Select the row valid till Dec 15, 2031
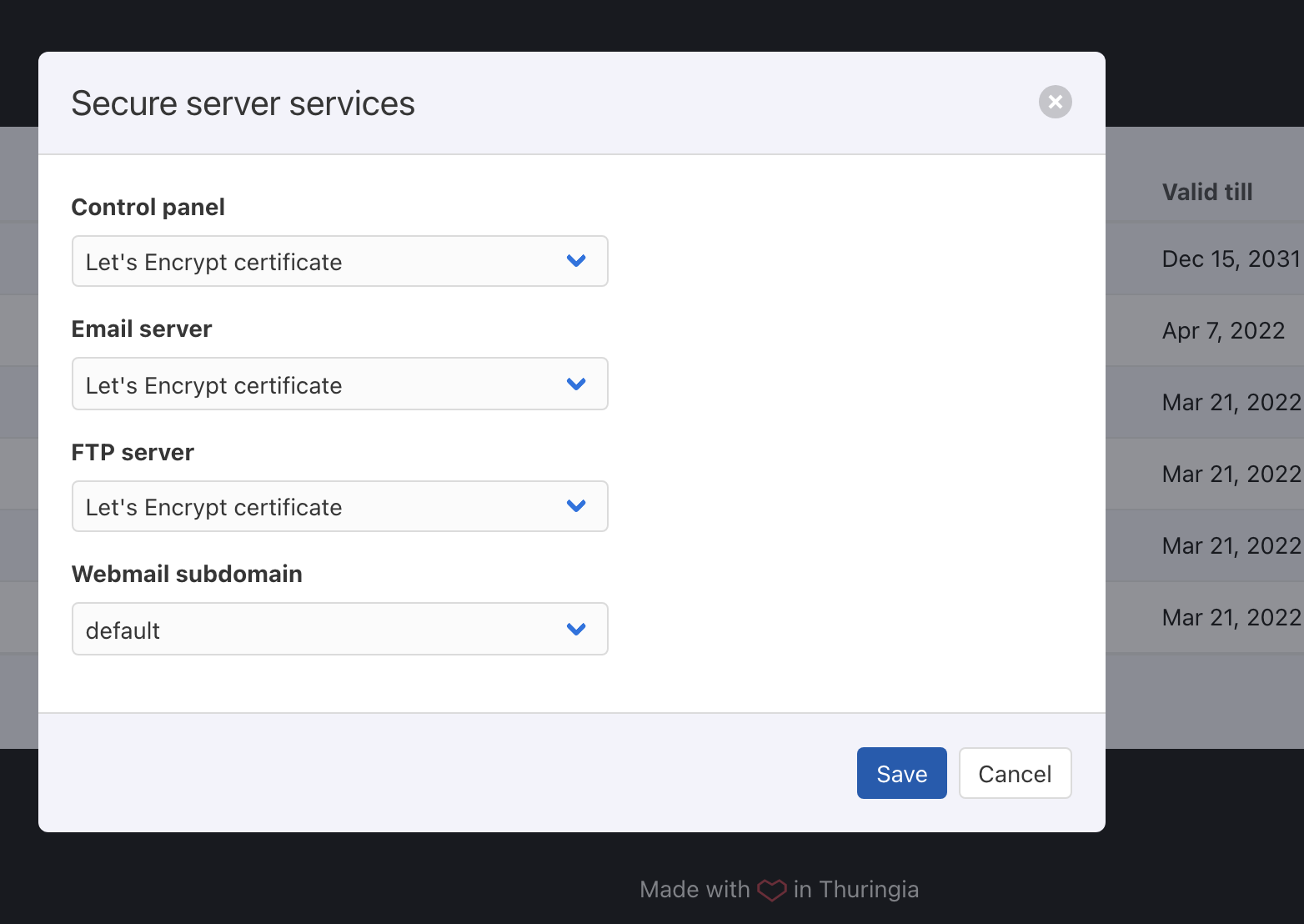The height and width of the screenshot is (924, 1304). pos(1230,259)
